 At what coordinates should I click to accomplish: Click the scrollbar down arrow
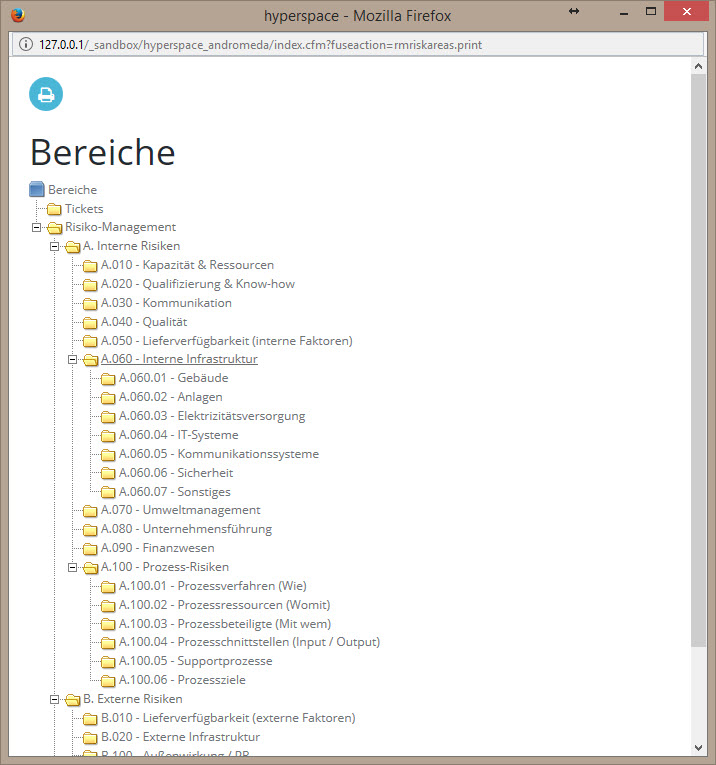pyautogui.click(x=699, y=747)
